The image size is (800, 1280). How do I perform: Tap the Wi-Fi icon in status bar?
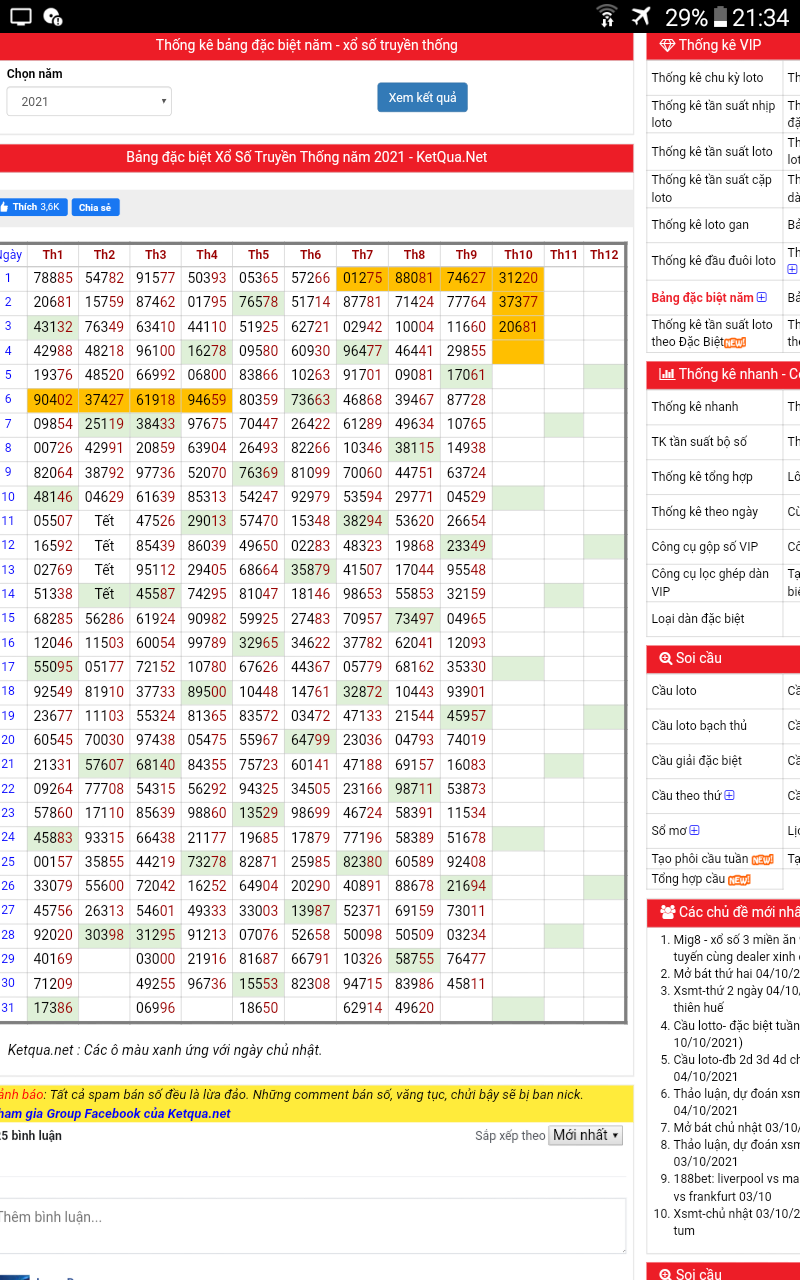(607, 16)
